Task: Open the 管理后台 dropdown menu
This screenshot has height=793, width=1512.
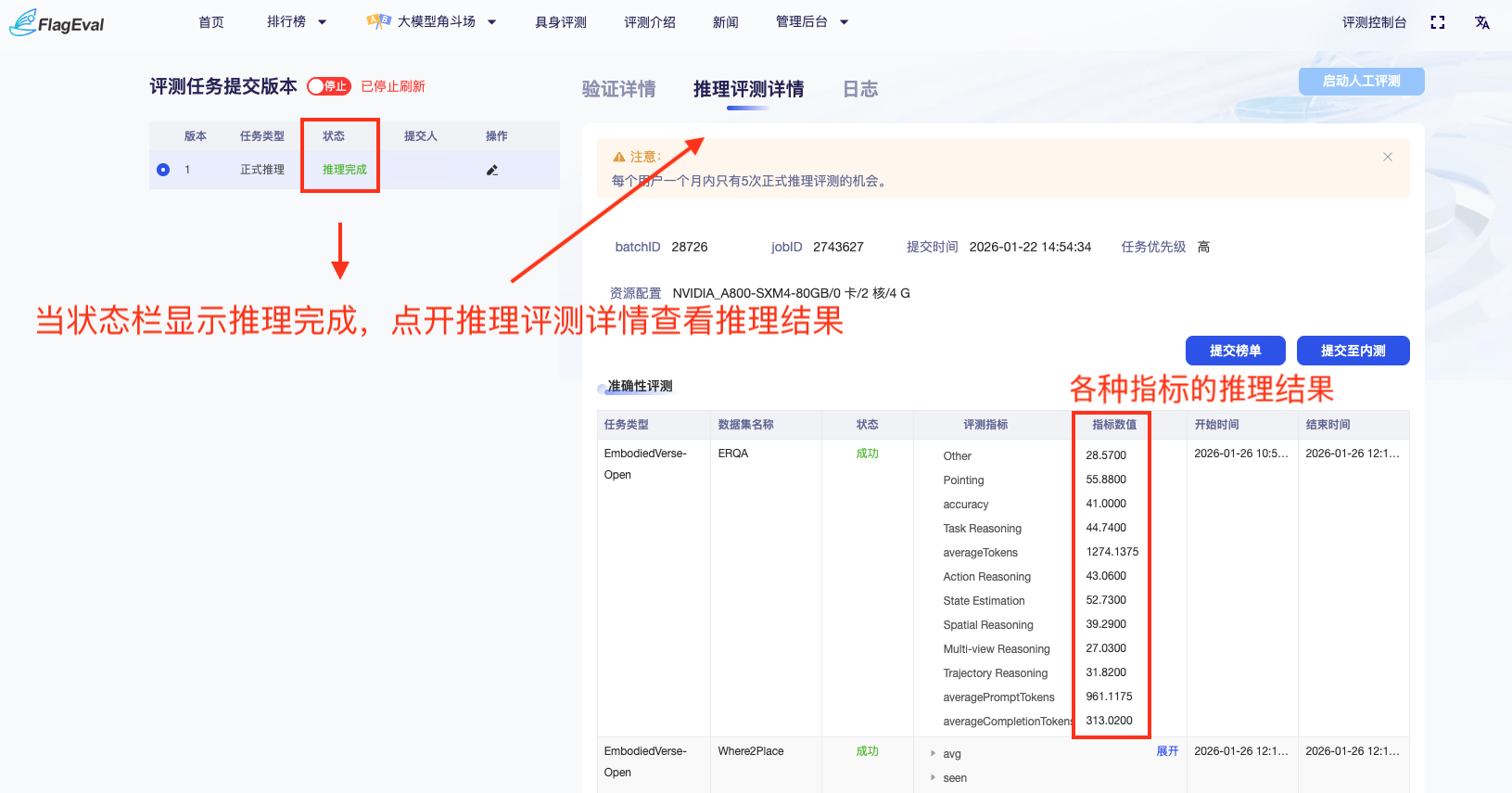Action: point(812,22)
